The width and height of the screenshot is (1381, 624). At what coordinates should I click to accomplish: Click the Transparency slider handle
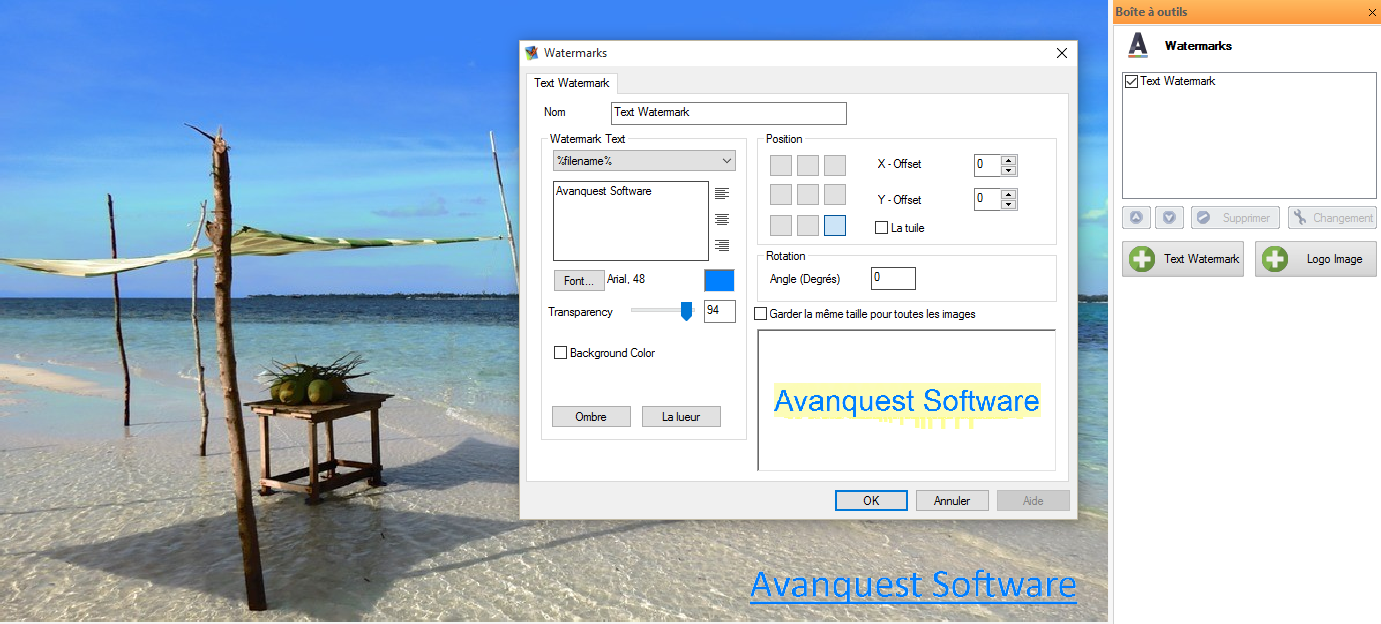coord(686,311)
